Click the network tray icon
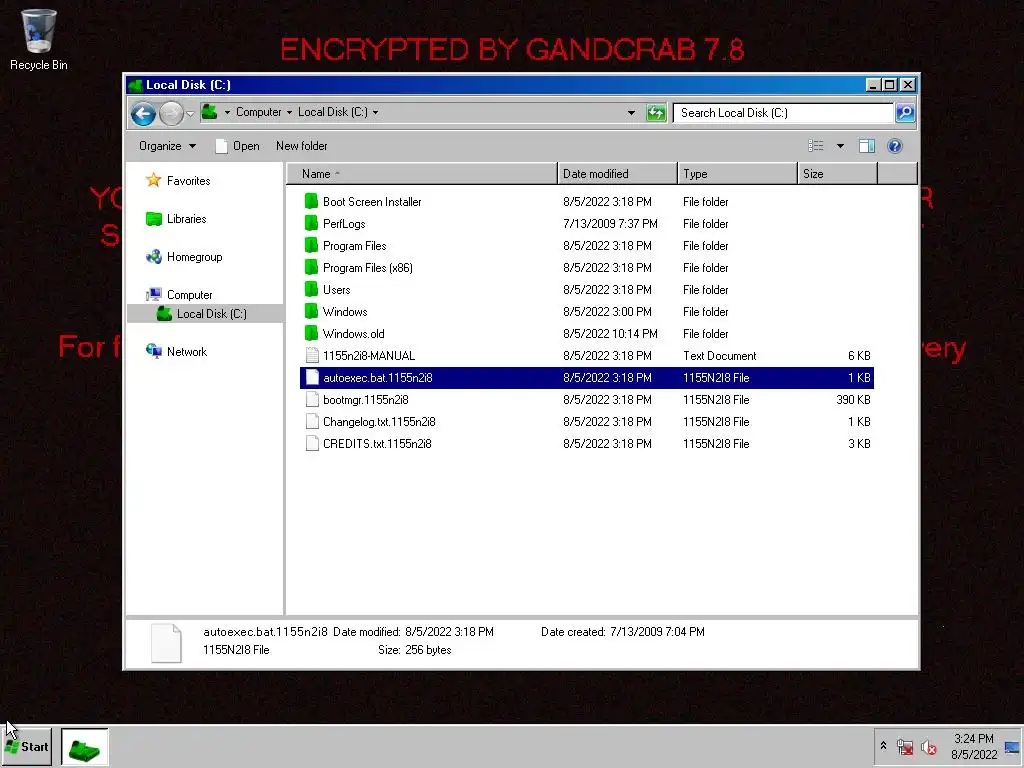This screenshot has width=1024, height=768. click(x=904, y=746)
